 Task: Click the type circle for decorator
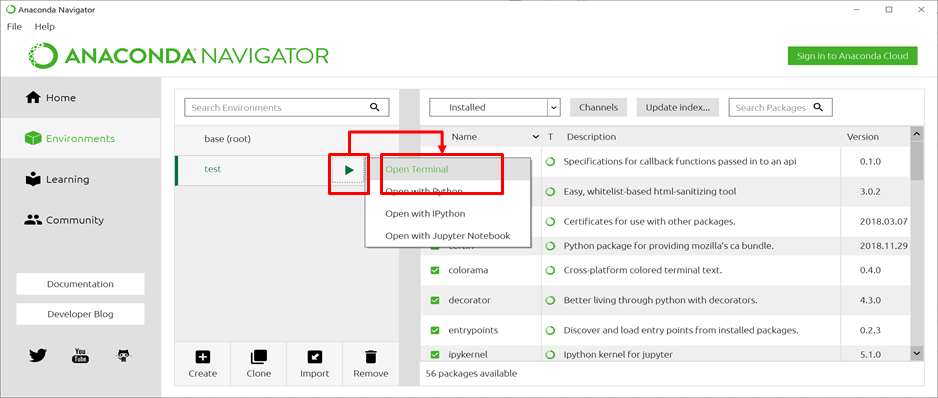point(550,300)
